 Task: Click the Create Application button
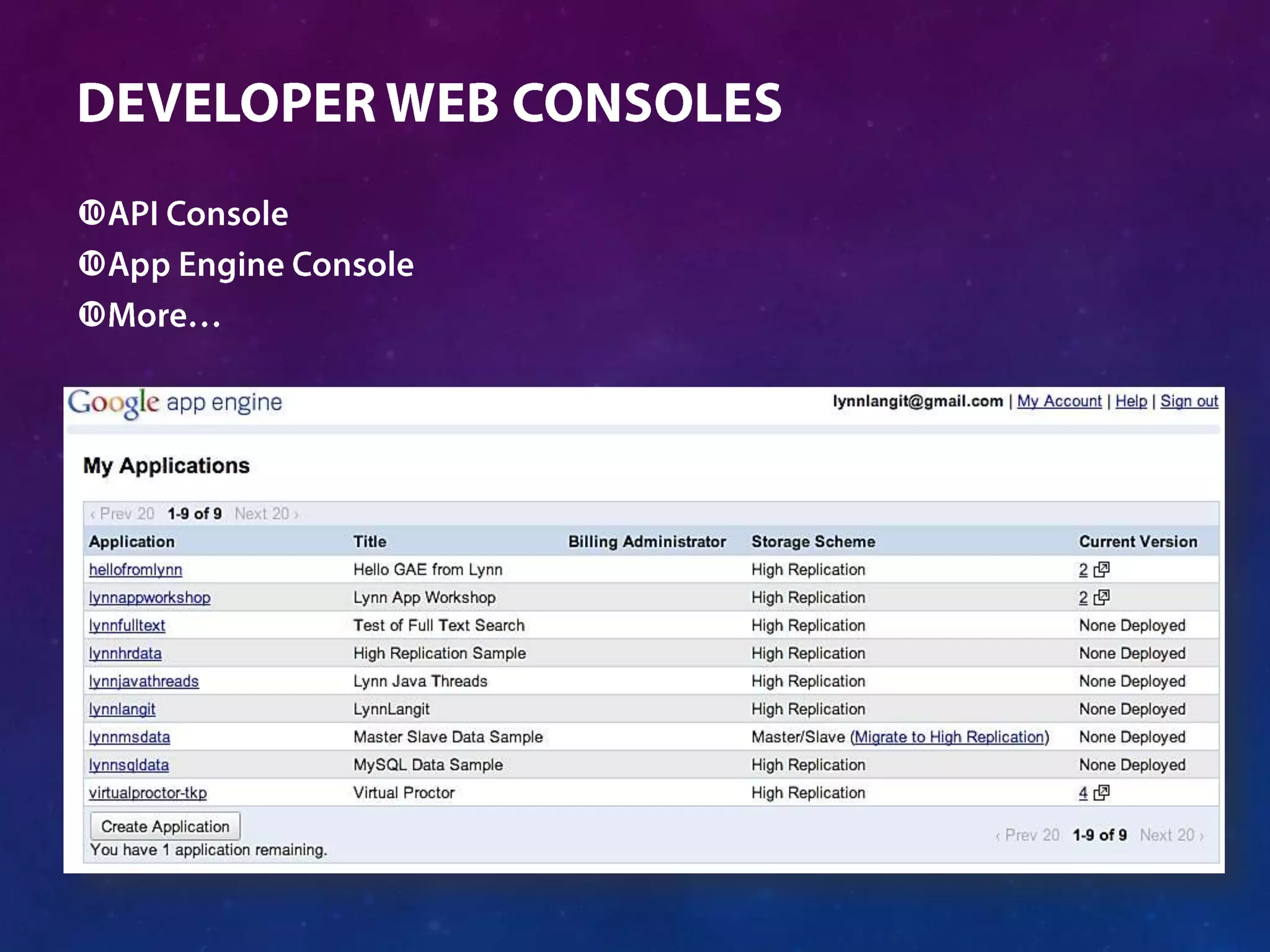[165, 826]
